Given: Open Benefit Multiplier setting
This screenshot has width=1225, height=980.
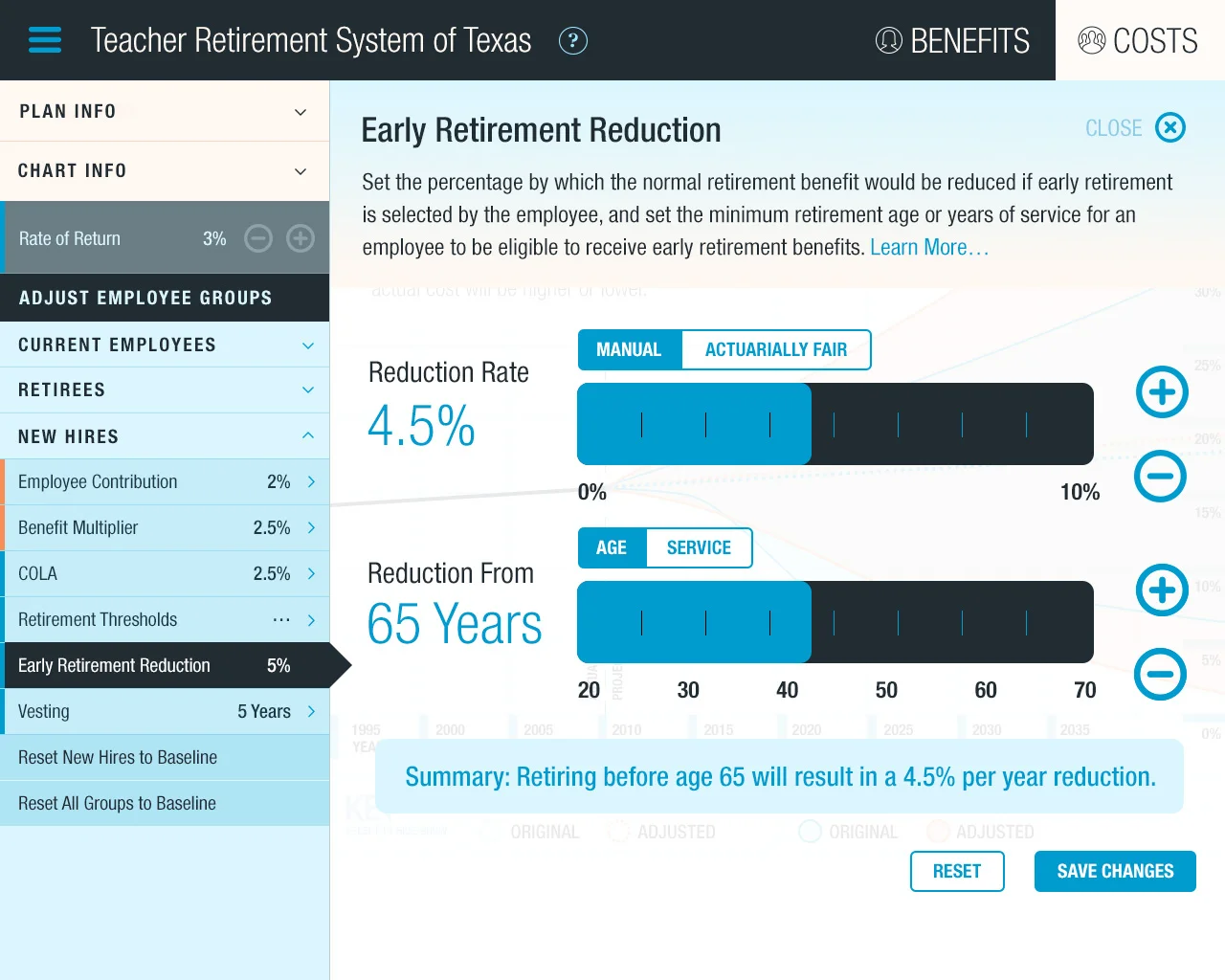Looking at the screenshot, I should click(x=165, y=527).
